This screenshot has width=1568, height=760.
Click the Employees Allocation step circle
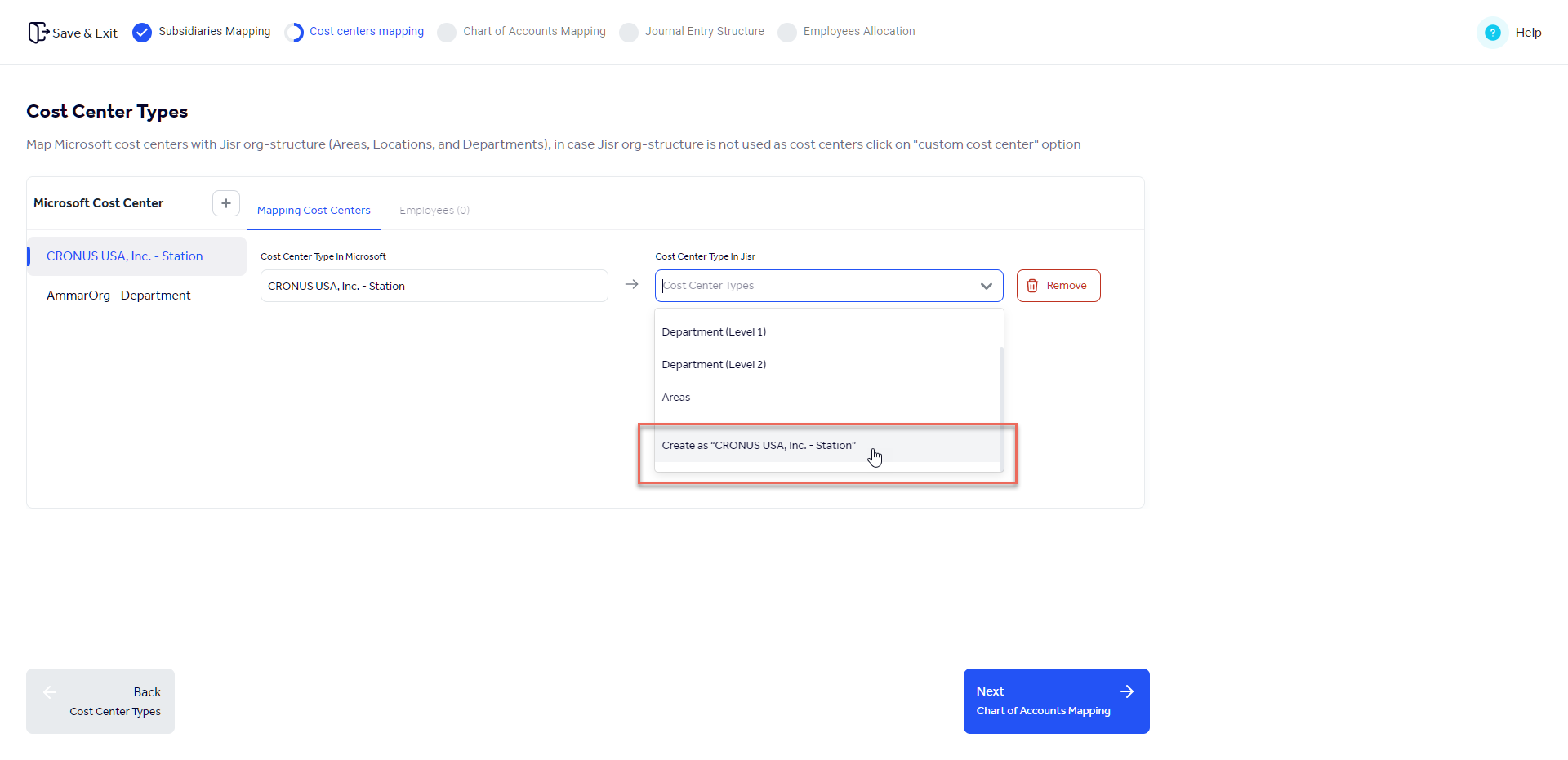coord(786,32)
